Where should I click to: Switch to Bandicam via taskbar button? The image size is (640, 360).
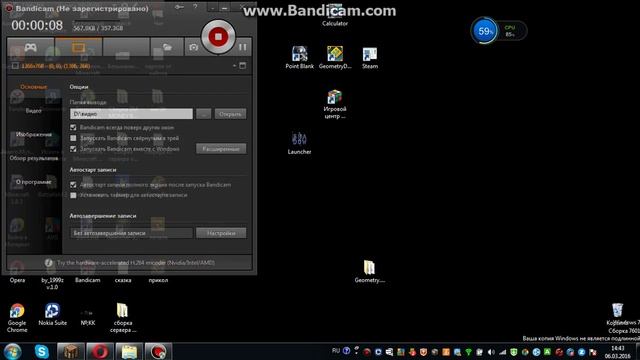158,351
